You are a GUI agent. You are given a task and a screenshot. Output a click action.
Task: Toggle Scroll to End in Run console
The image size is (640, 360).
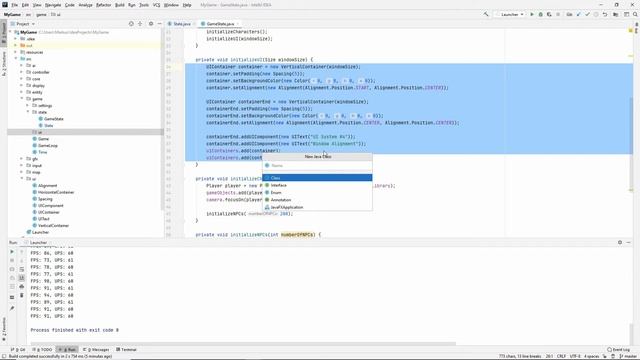(x=22, y=278)
